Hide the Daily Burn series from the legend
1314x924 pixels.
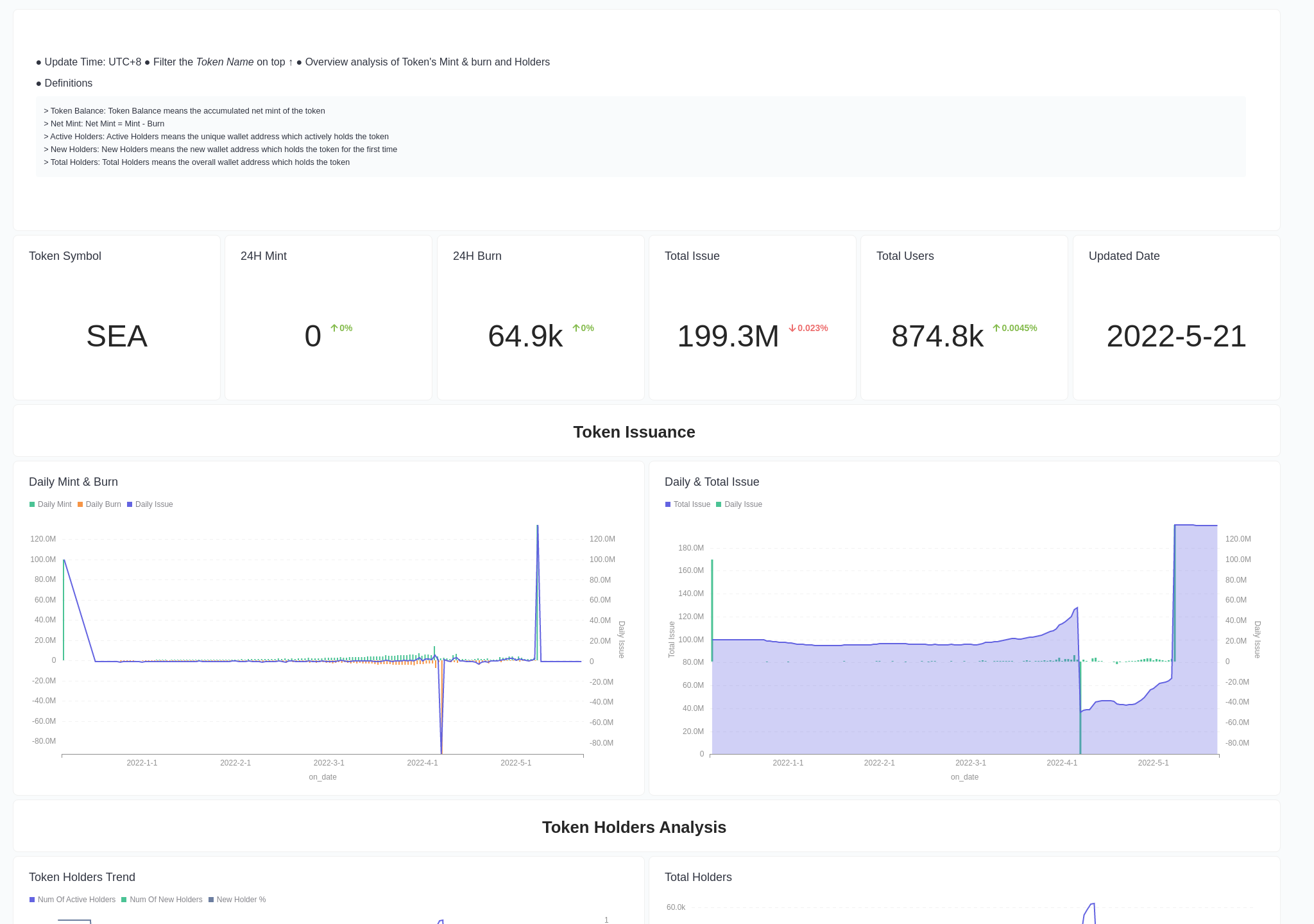coord(99,504)
